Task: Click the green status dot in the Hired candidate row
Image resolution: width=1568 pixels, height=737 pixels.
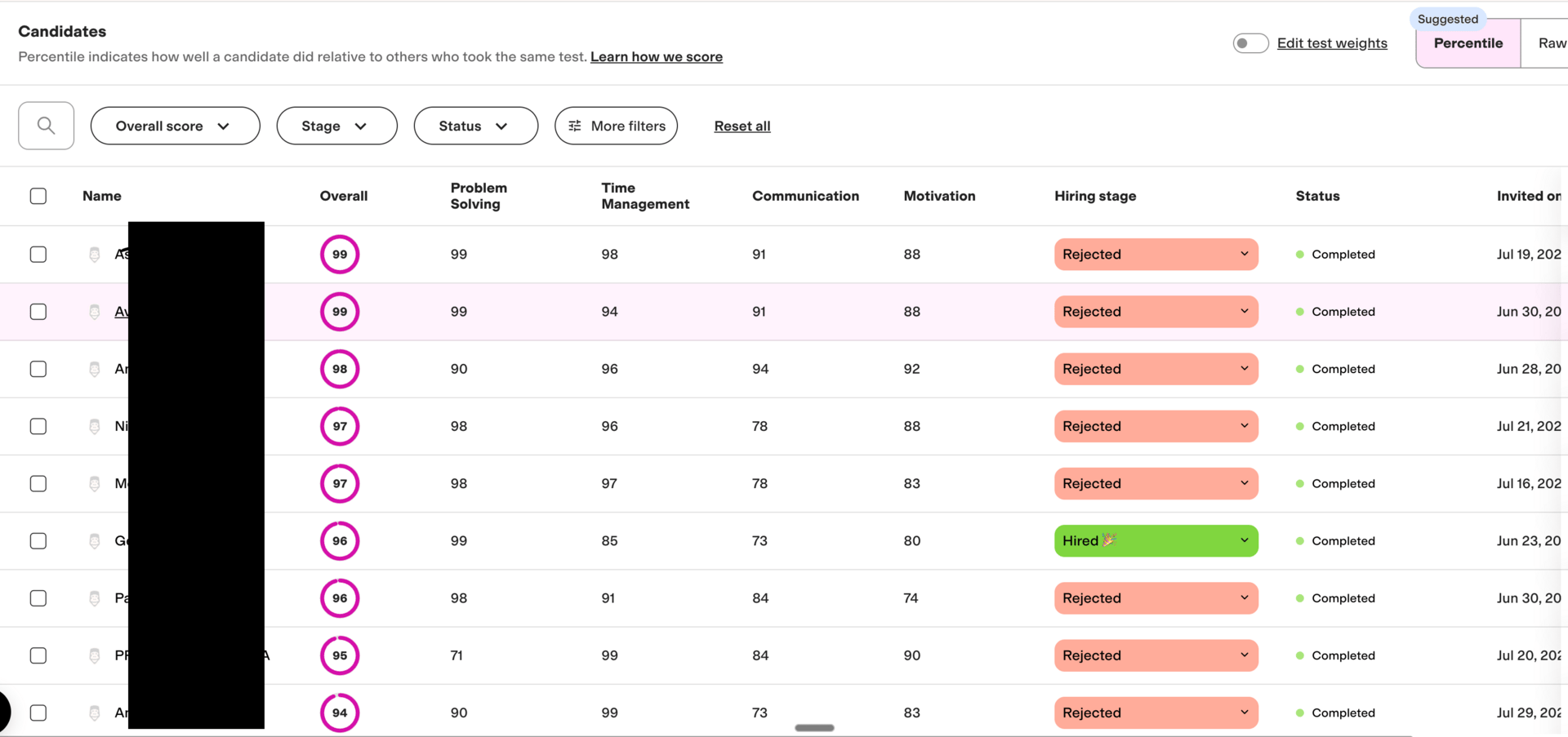Action: [x=1299, y=541]
